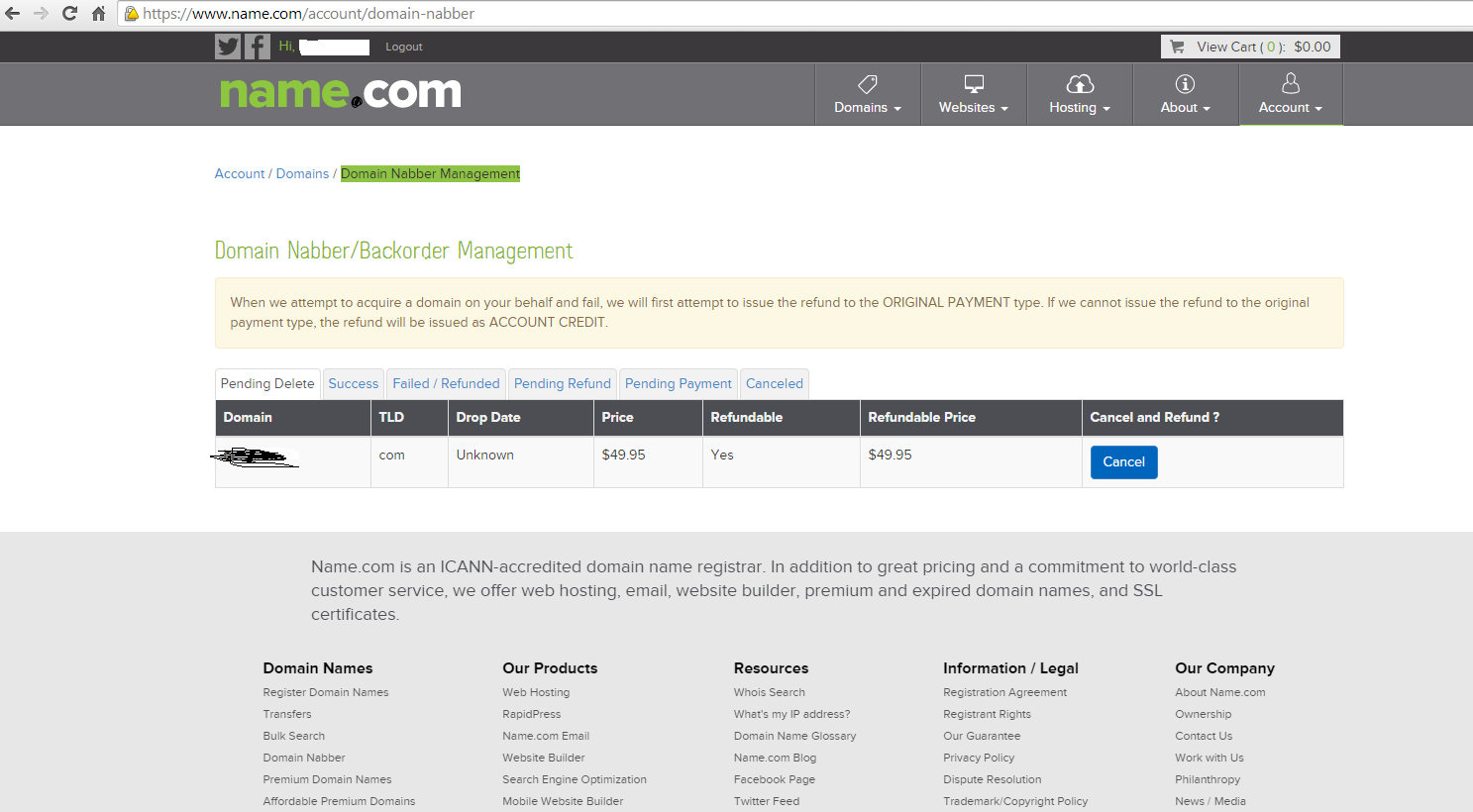Open Our Guarantee footer link
1473x812 pixels.
982,736
